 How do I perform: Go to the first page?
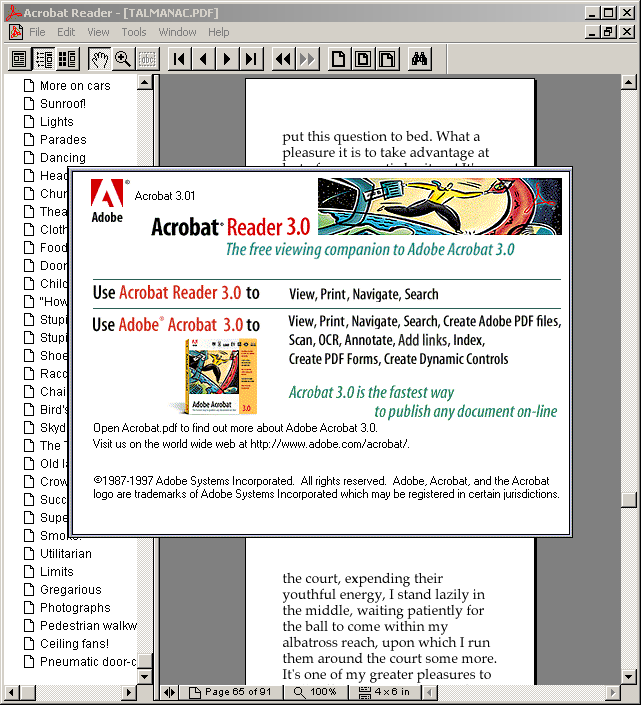(x=180, y=59)
